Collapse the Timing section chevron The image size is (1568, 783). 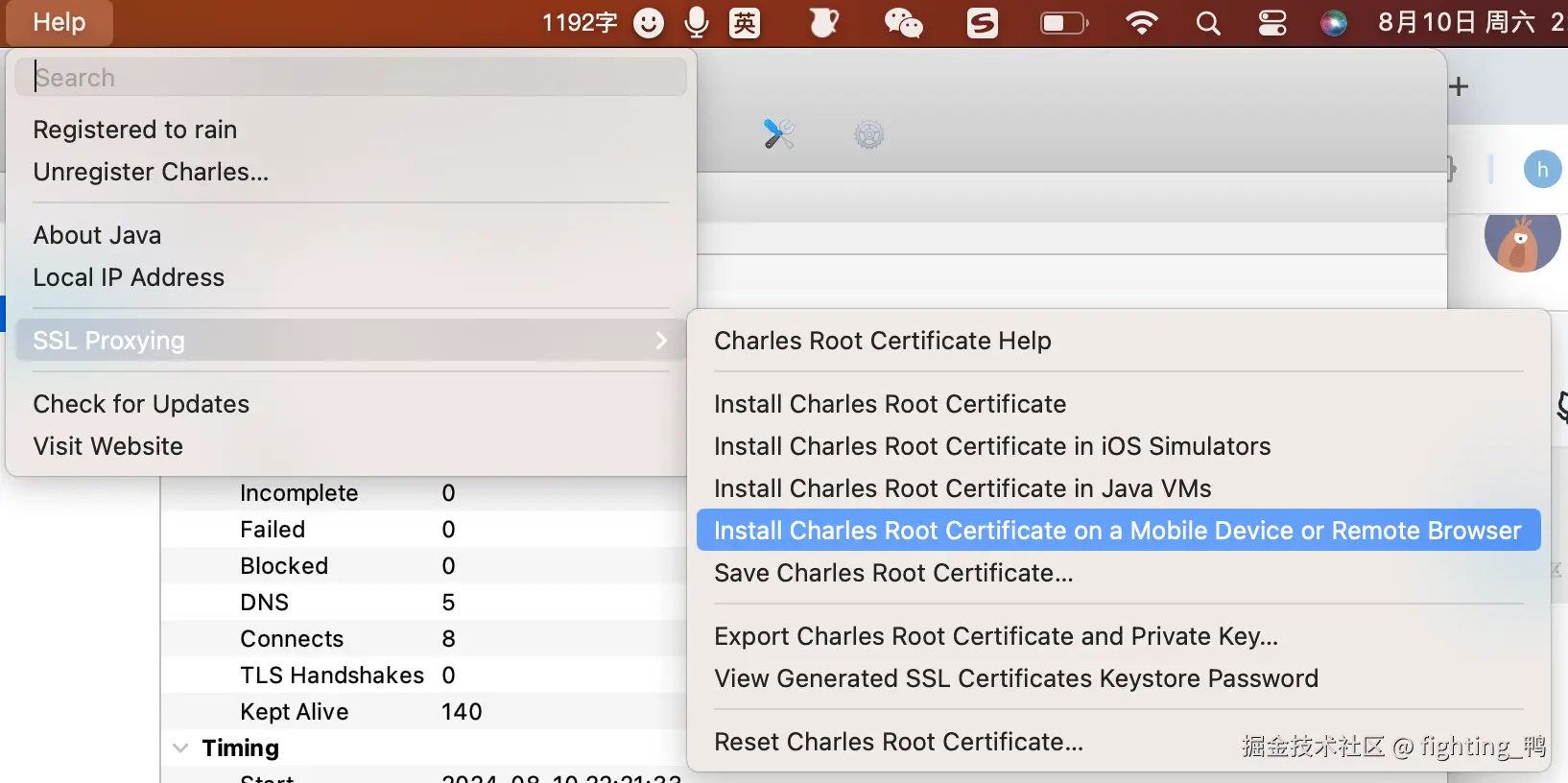(x=179, y=748)
